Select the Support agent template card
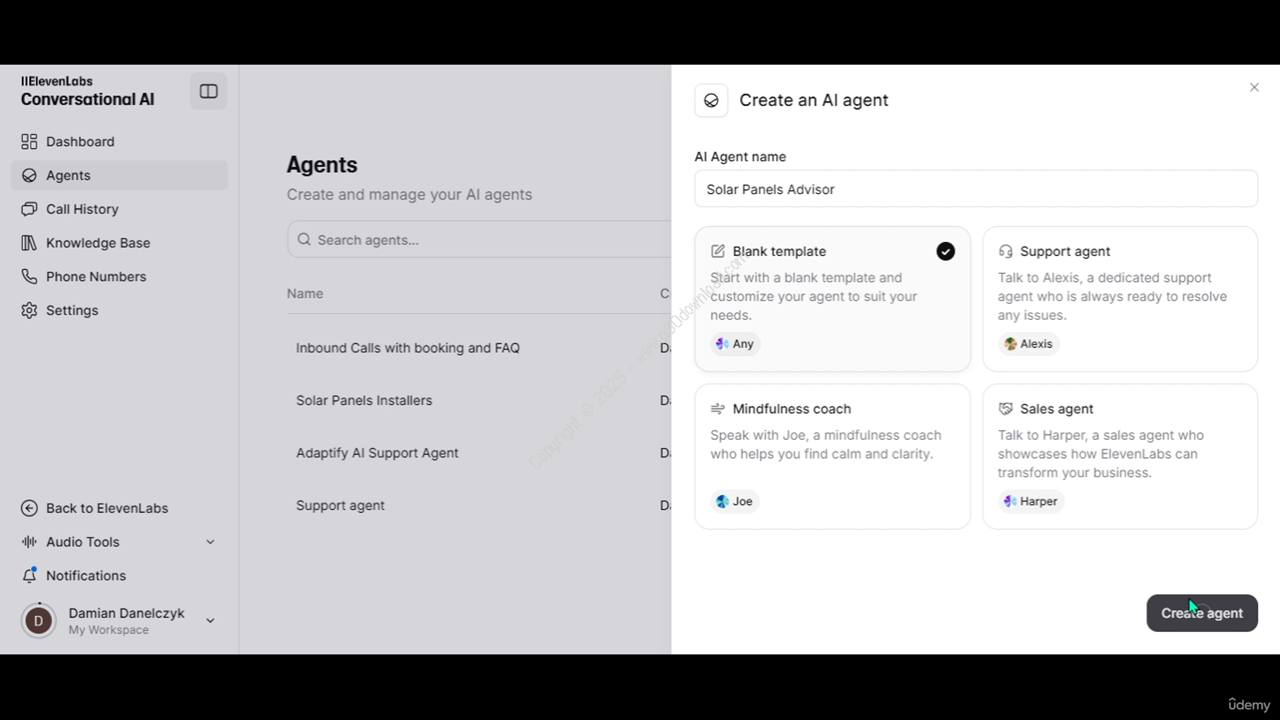The height and width of the screenshot is (720, 1280). (1120, 299)
